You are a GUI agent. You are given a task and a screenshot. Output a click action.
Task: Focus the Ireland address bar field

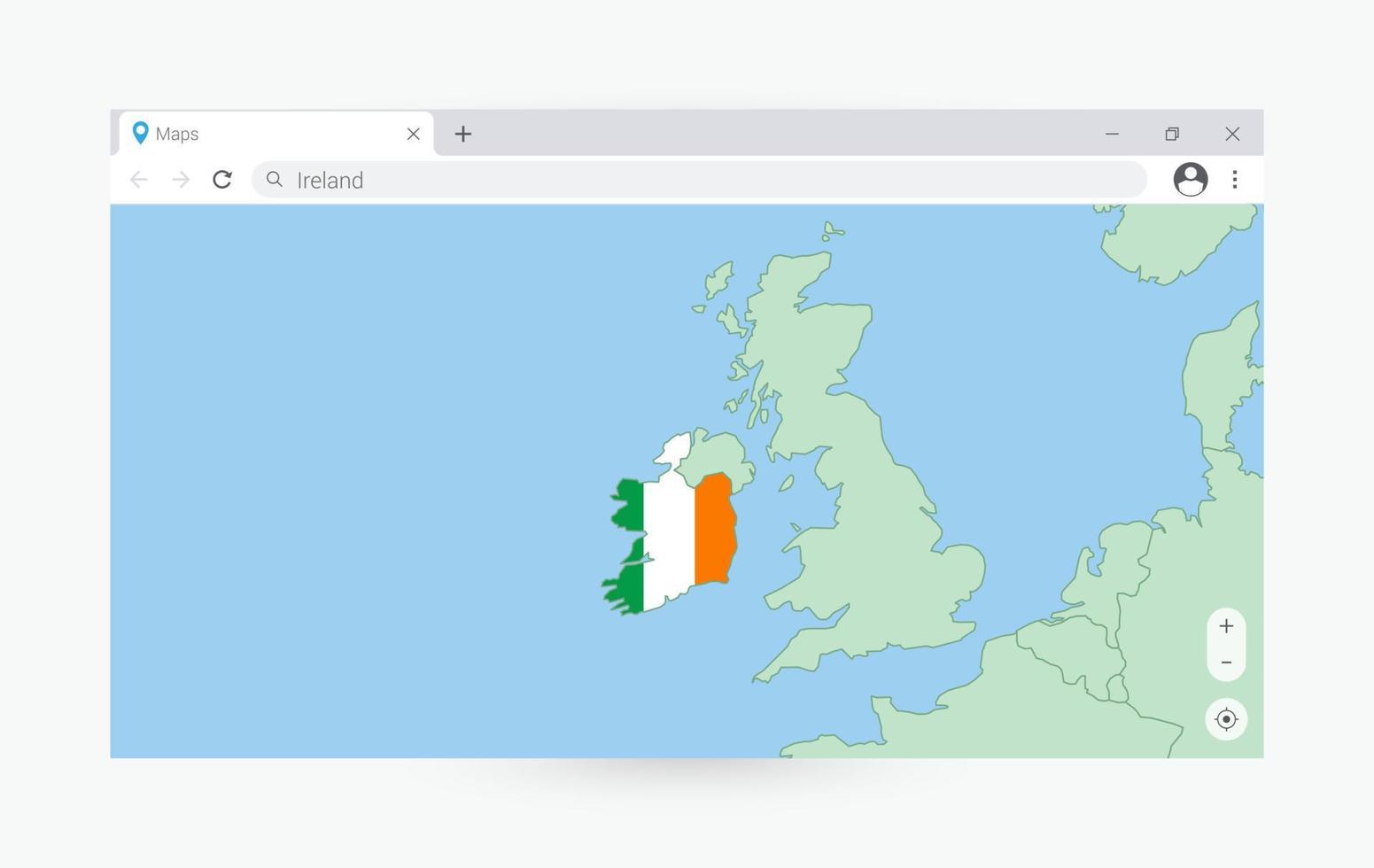tap(699, 180)
